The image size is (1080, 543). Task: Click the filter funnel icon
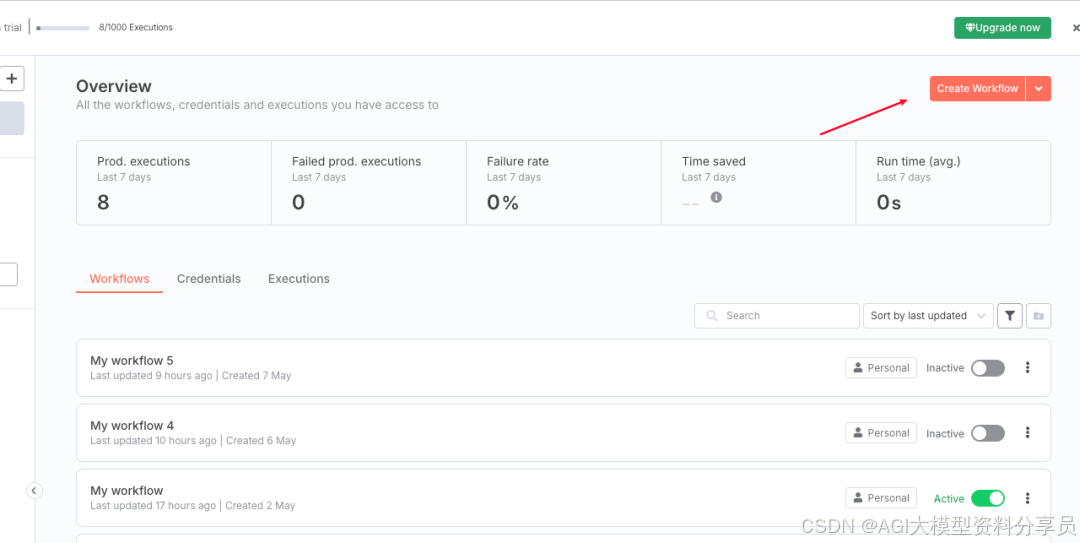[1010, 316]
